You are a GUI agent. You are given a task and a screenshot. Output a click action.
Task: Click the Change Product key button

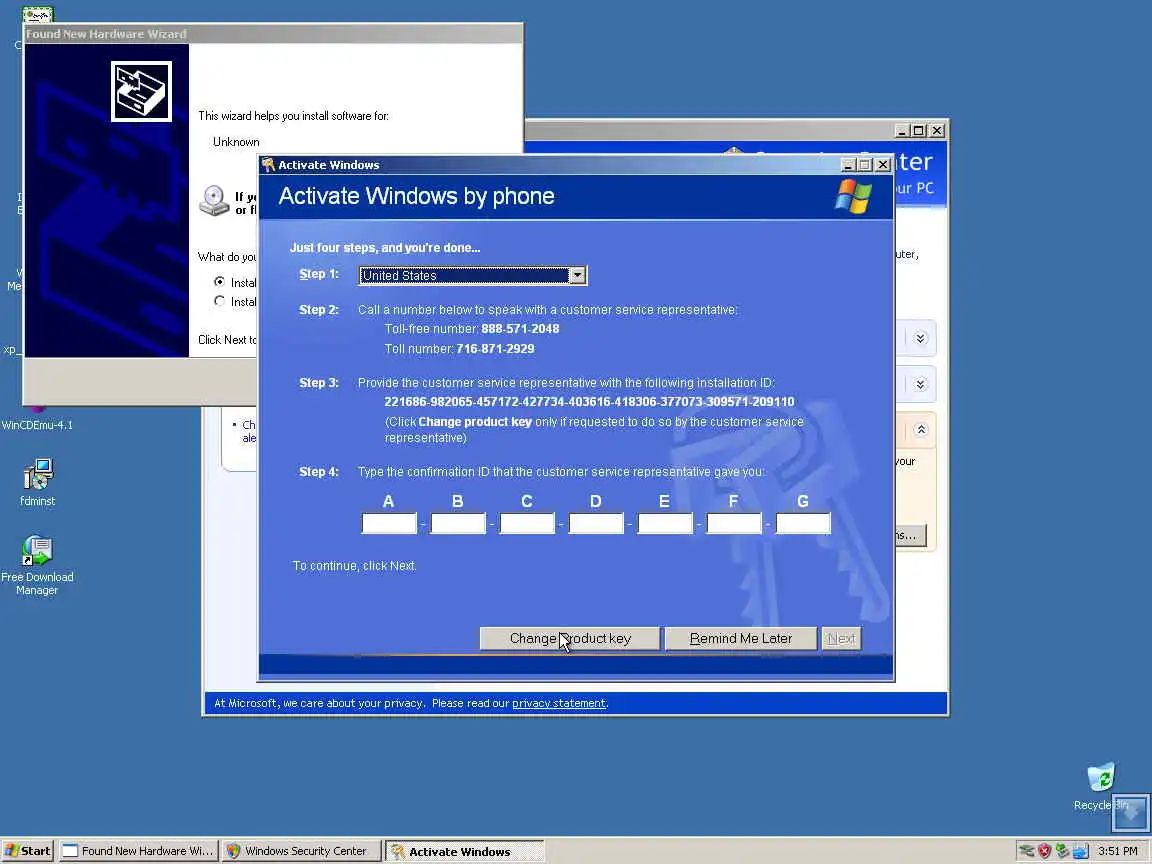pyautogui.click(x=570, y=638)
